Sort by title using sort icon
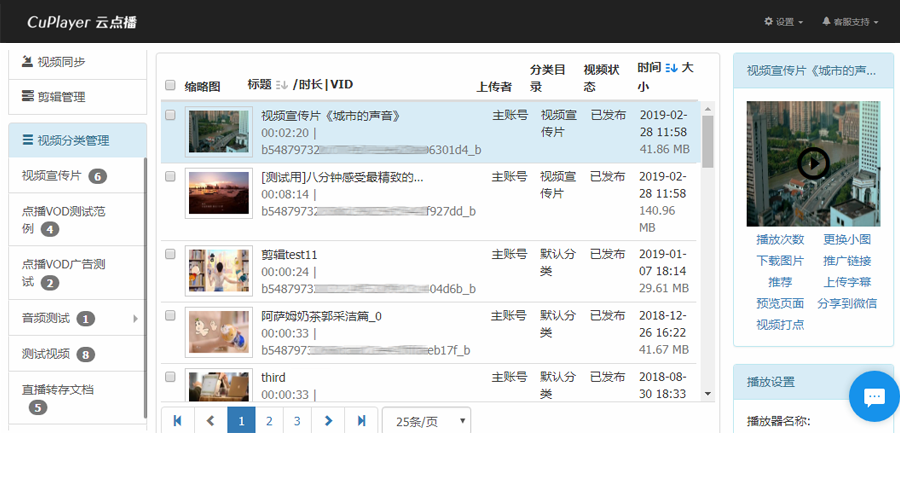 pyautogui.click(x=281, y=85)
